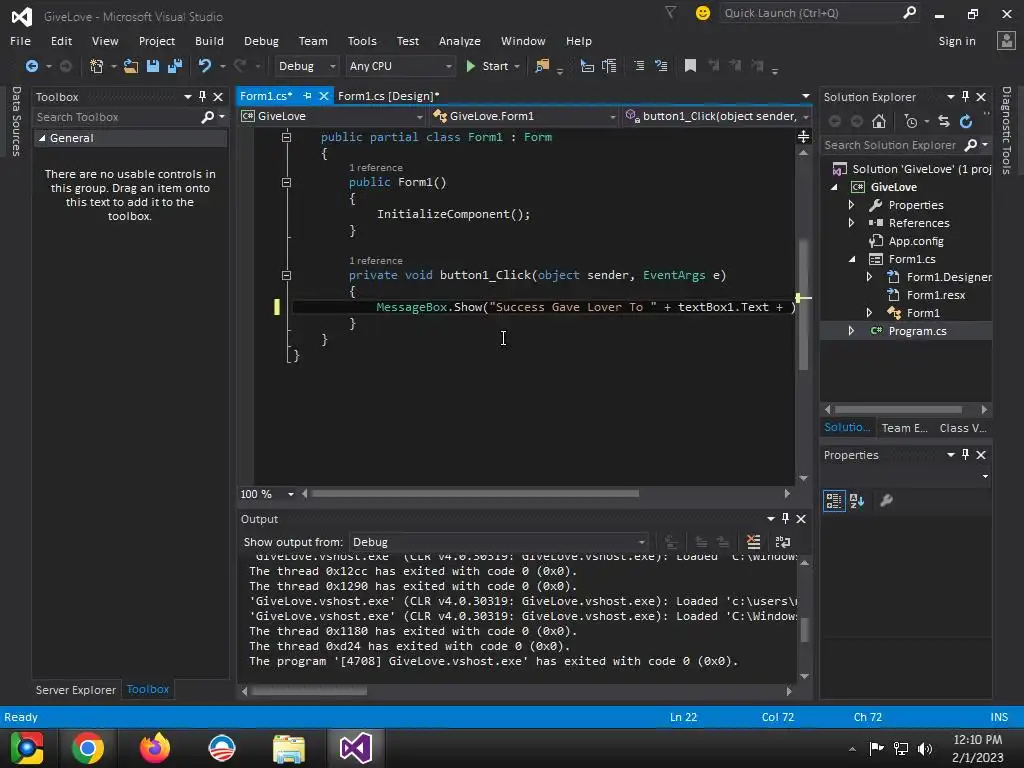Select Program.cs in Solution Explorer
Image resolution: width=1024 pixels, height=768 pixels.
coord(917,331)
